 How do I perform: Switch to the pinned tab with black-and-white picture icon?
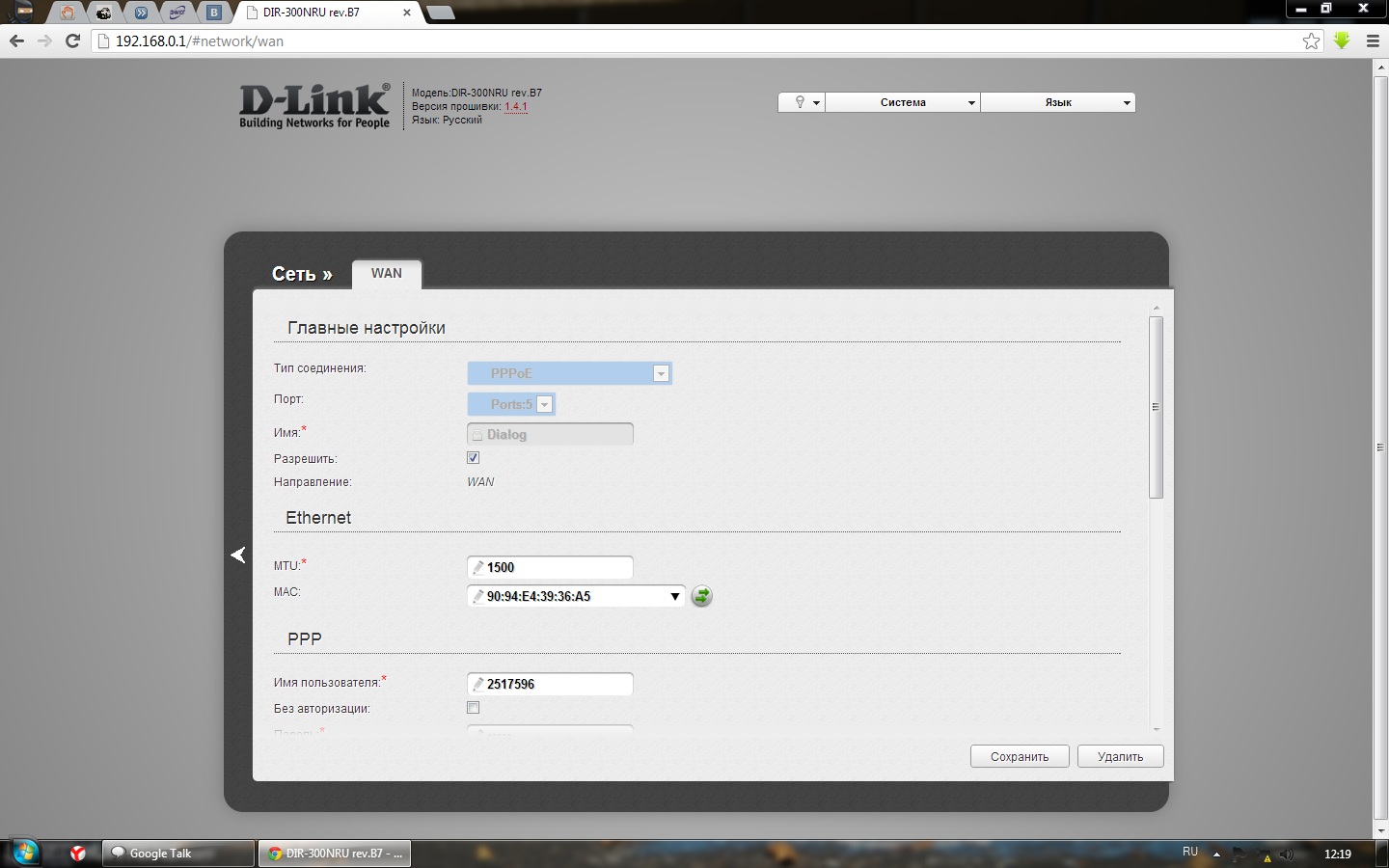coord(103,13)
